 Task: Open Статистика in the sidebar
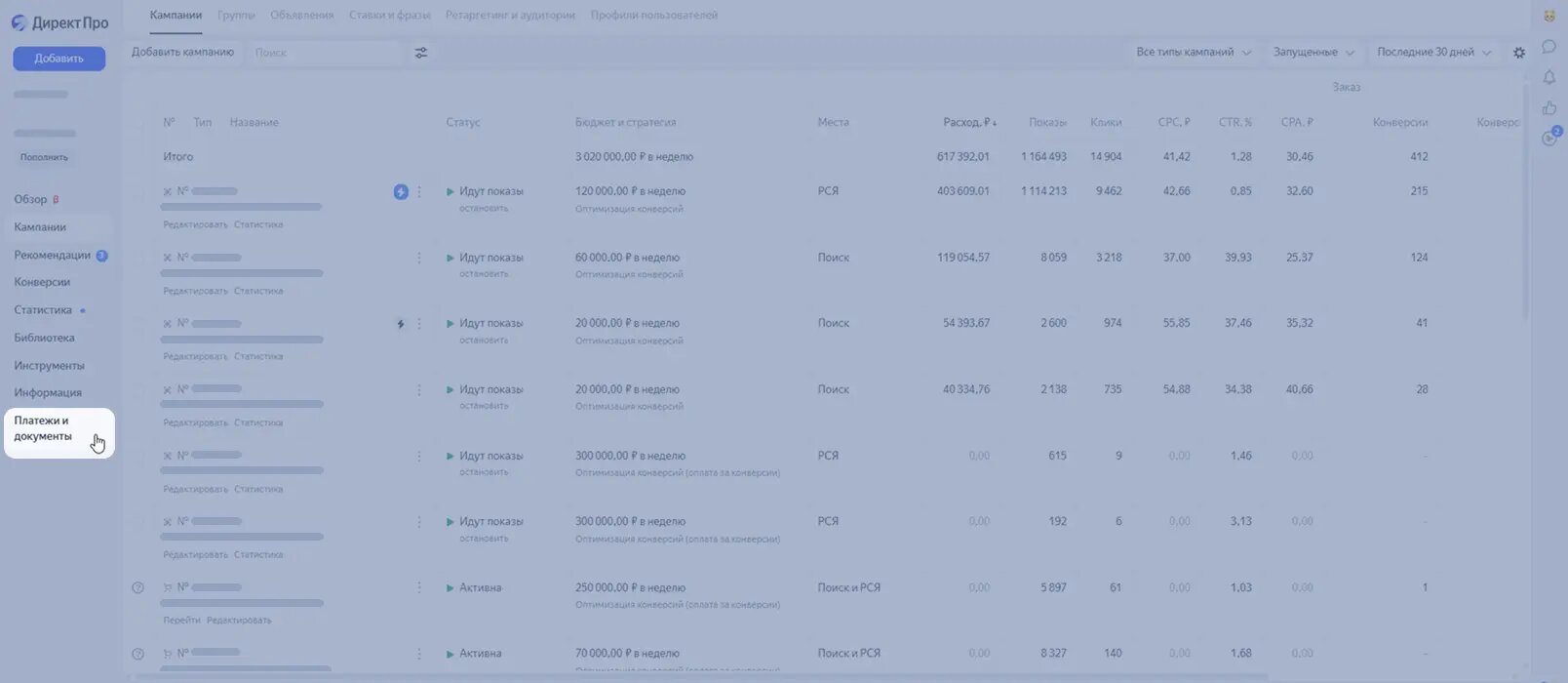pos(43,310)
